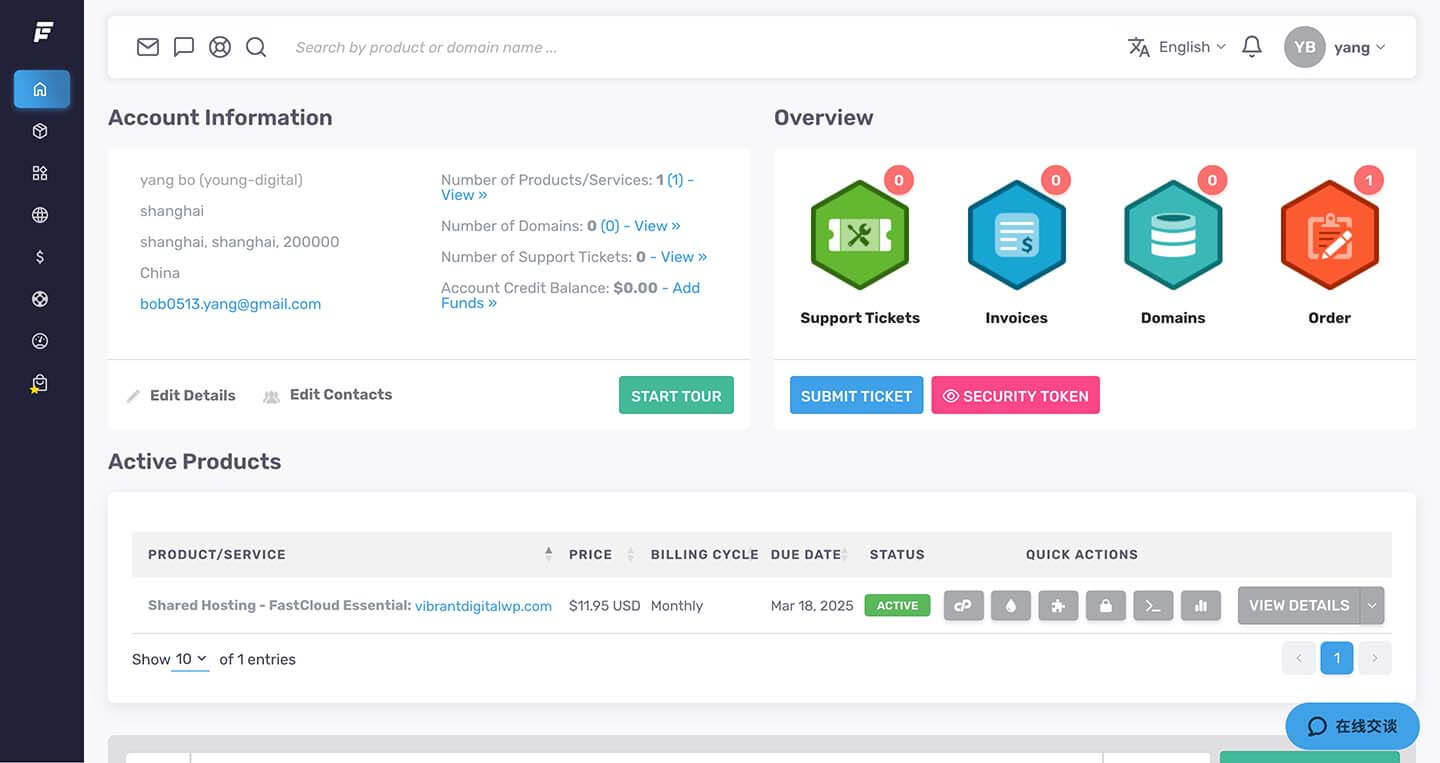Open the Support lifebuoy sidebar icon
Viewport: 1440px width, 763px height.
coord(40,299)
